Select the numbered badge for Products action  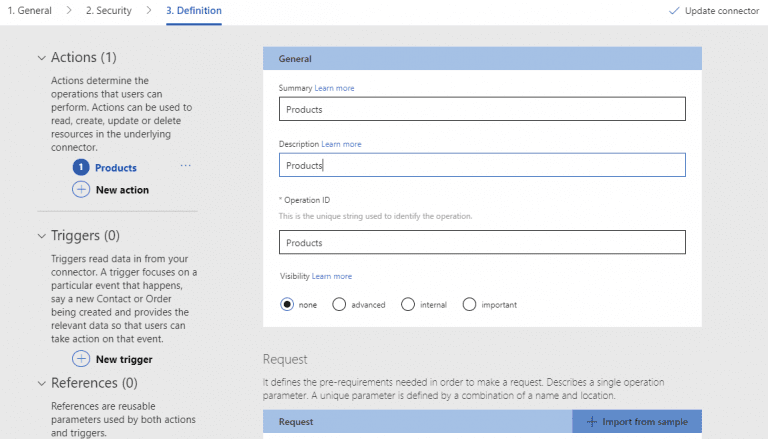[81, 167]
